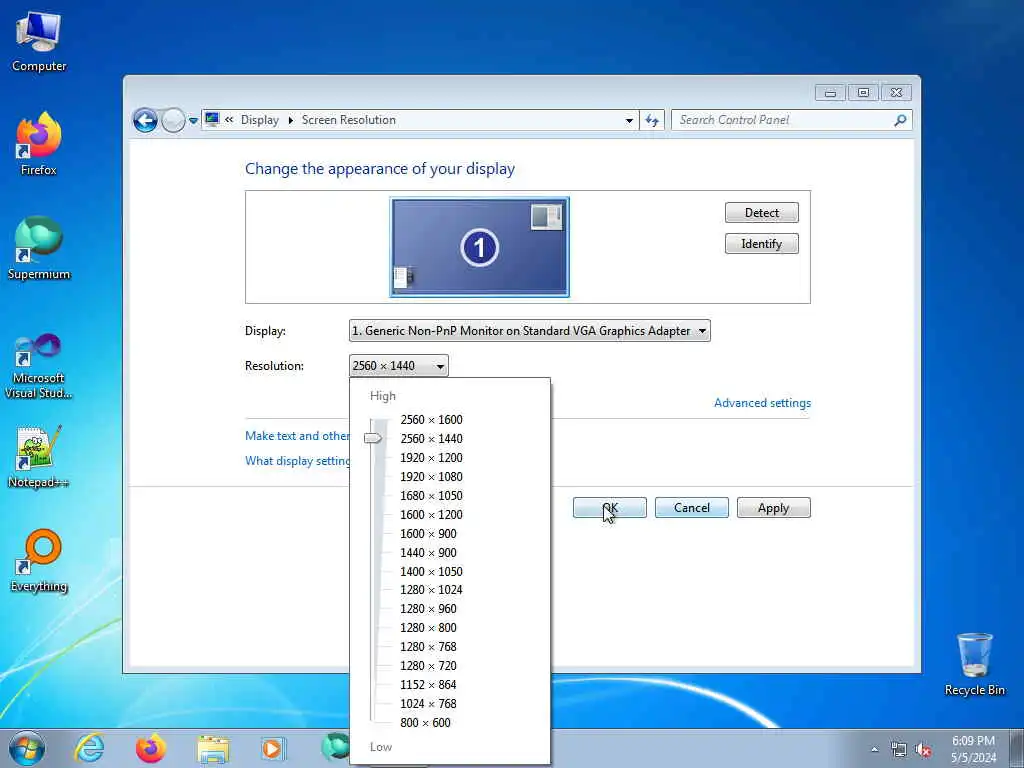This screenshot has height=768, width=1024.
Task: Choose 1280 × 1024 from the list
Action: [431, 589]
